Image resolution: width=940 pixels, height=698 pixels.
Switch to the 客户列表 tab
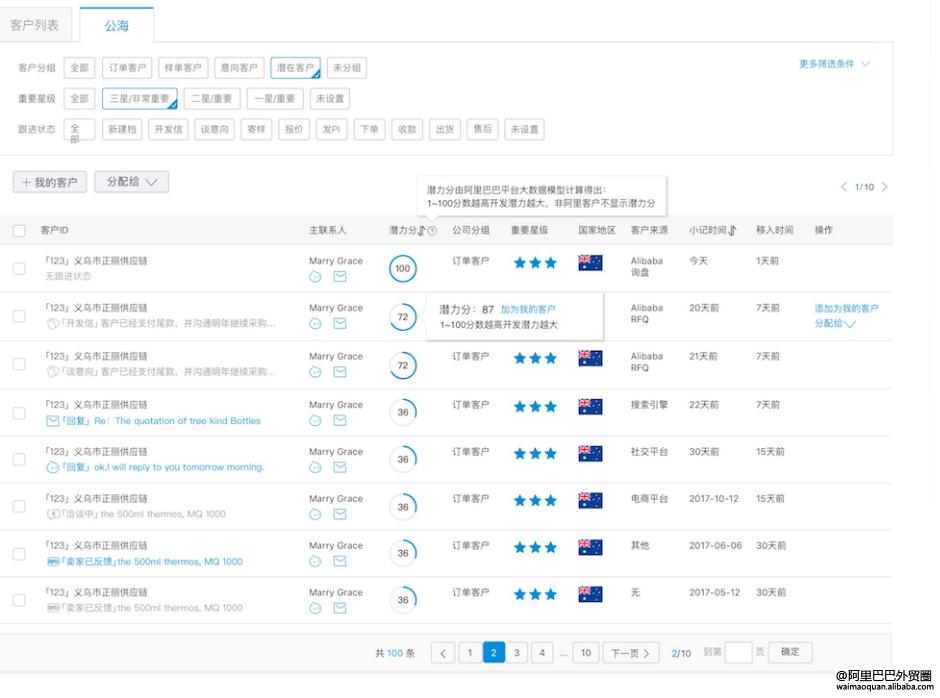(x=35, y=25)
